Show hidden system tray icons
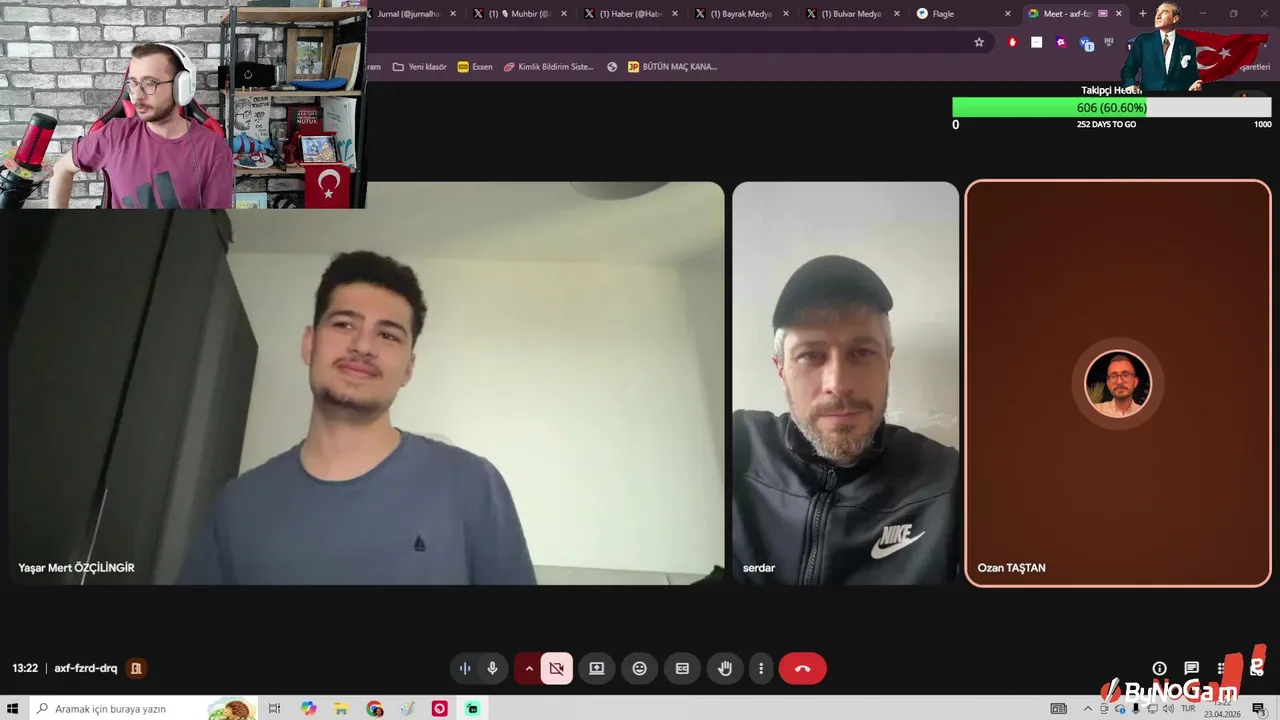 coord(1088,709)
